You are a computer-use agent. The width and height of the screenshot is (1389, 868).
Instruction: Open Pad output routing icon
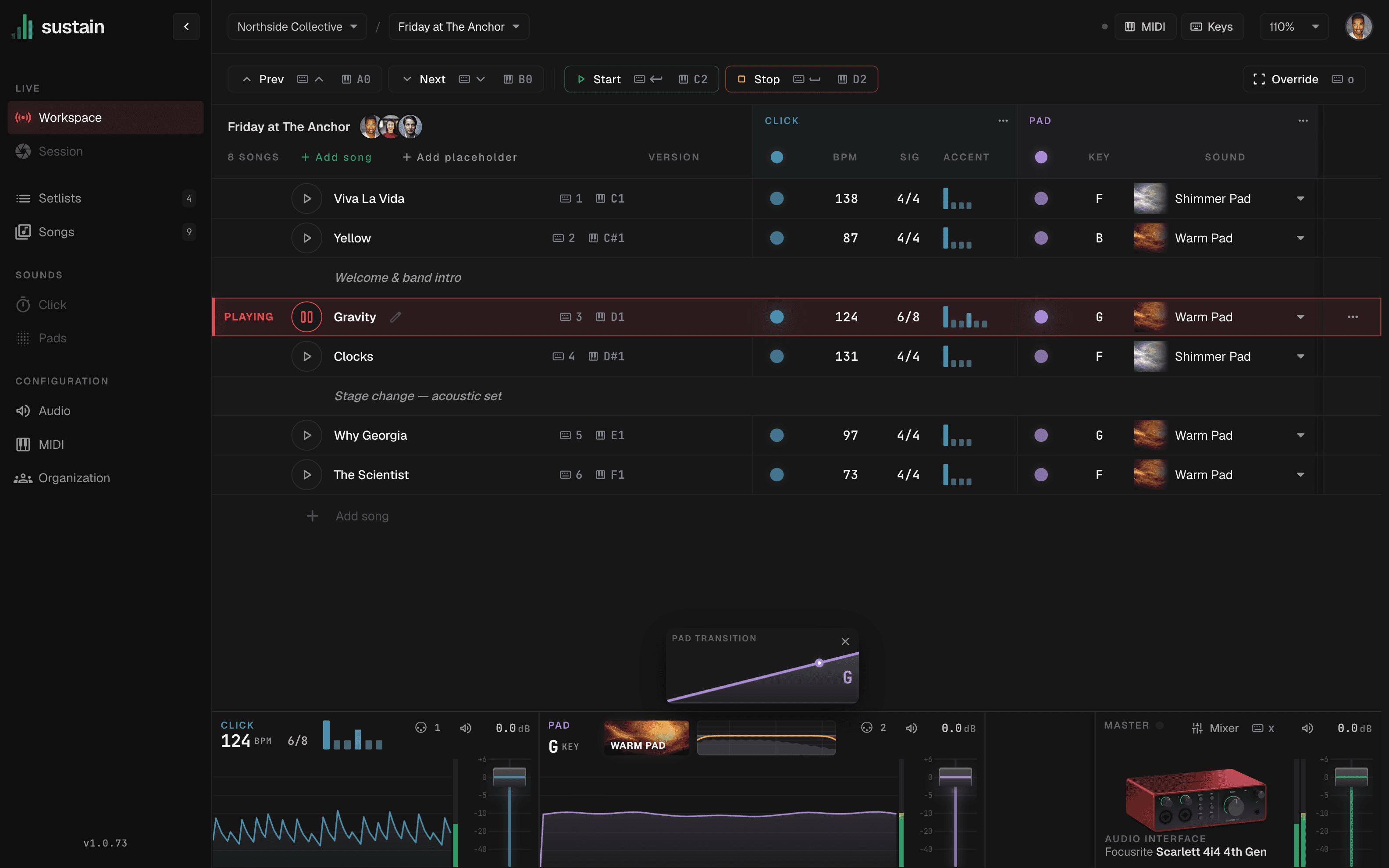867,728
